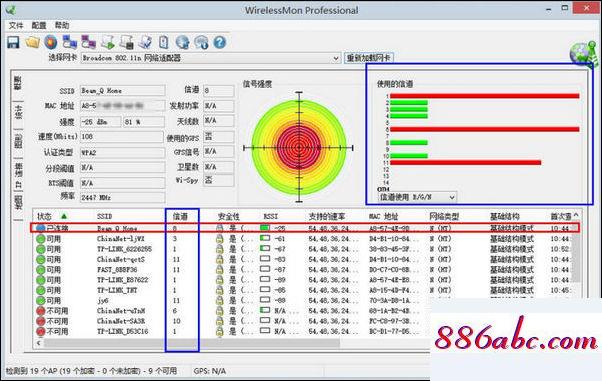Viewport: 602px width, 381px height.
Task: Select the FAST_888F36 network row
Action: tap(303, 270)
